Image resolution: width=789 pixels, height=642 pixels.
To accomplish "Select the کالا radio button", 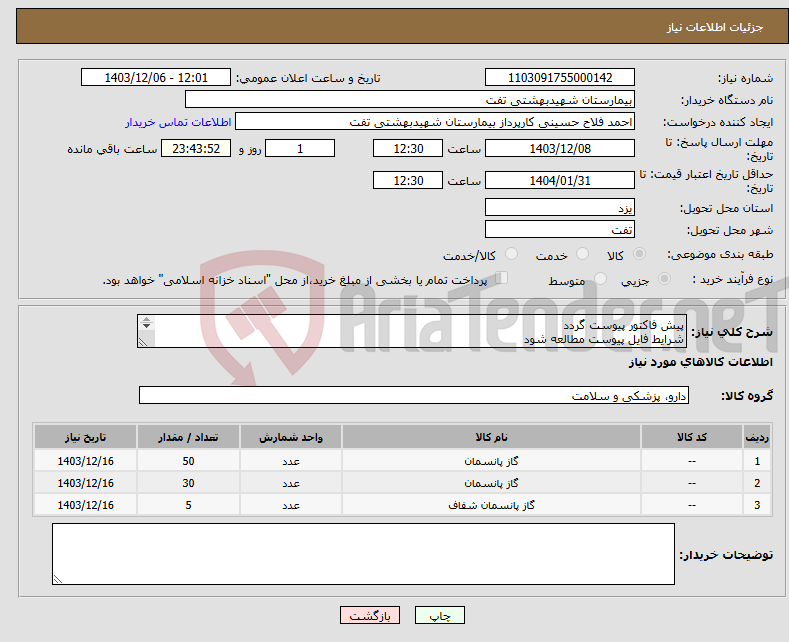I will 639,254.
